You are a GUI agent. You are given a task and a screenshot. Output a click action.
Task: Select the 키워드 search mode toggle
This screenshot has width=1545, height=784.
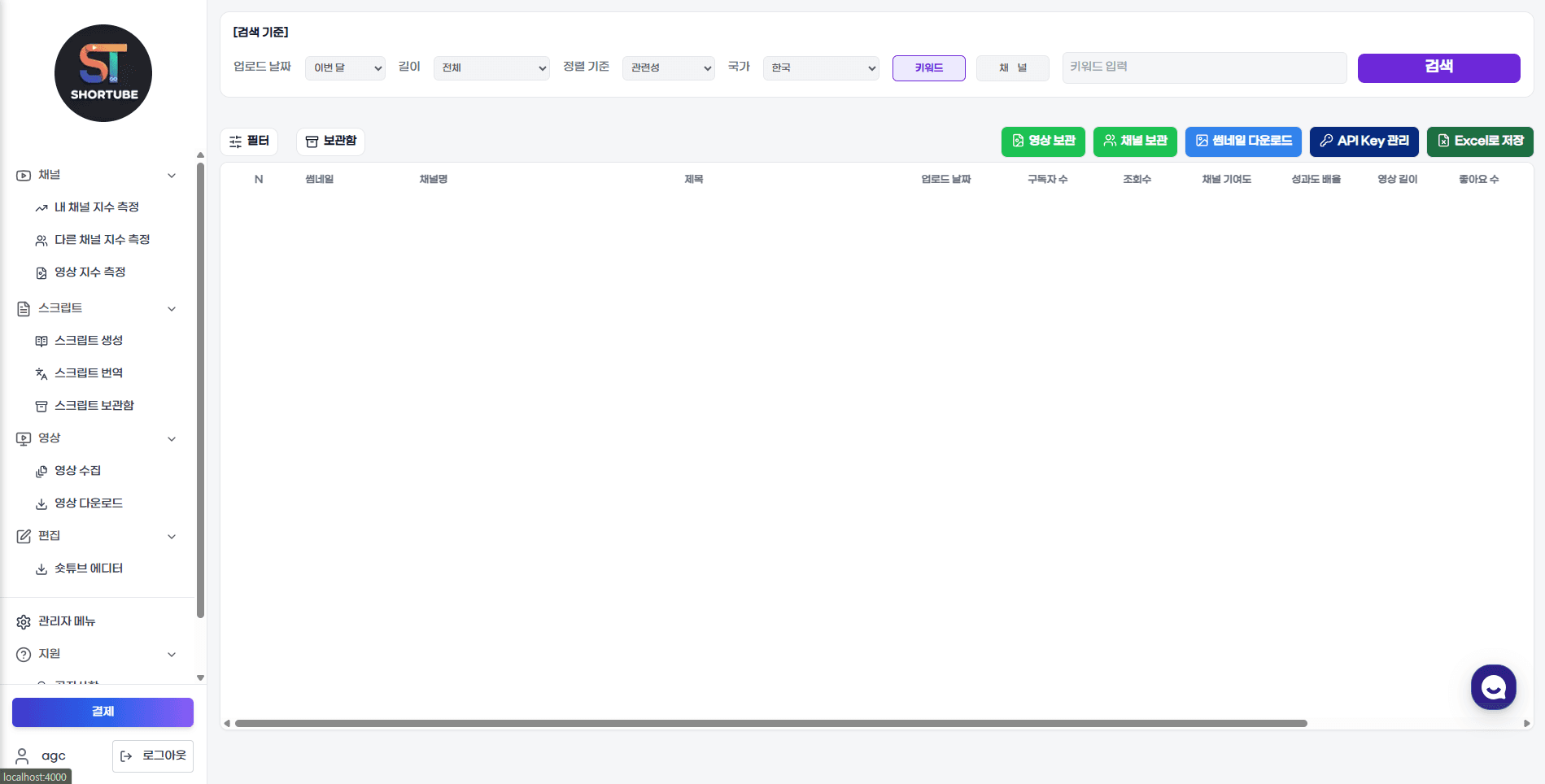coord(928,68)
